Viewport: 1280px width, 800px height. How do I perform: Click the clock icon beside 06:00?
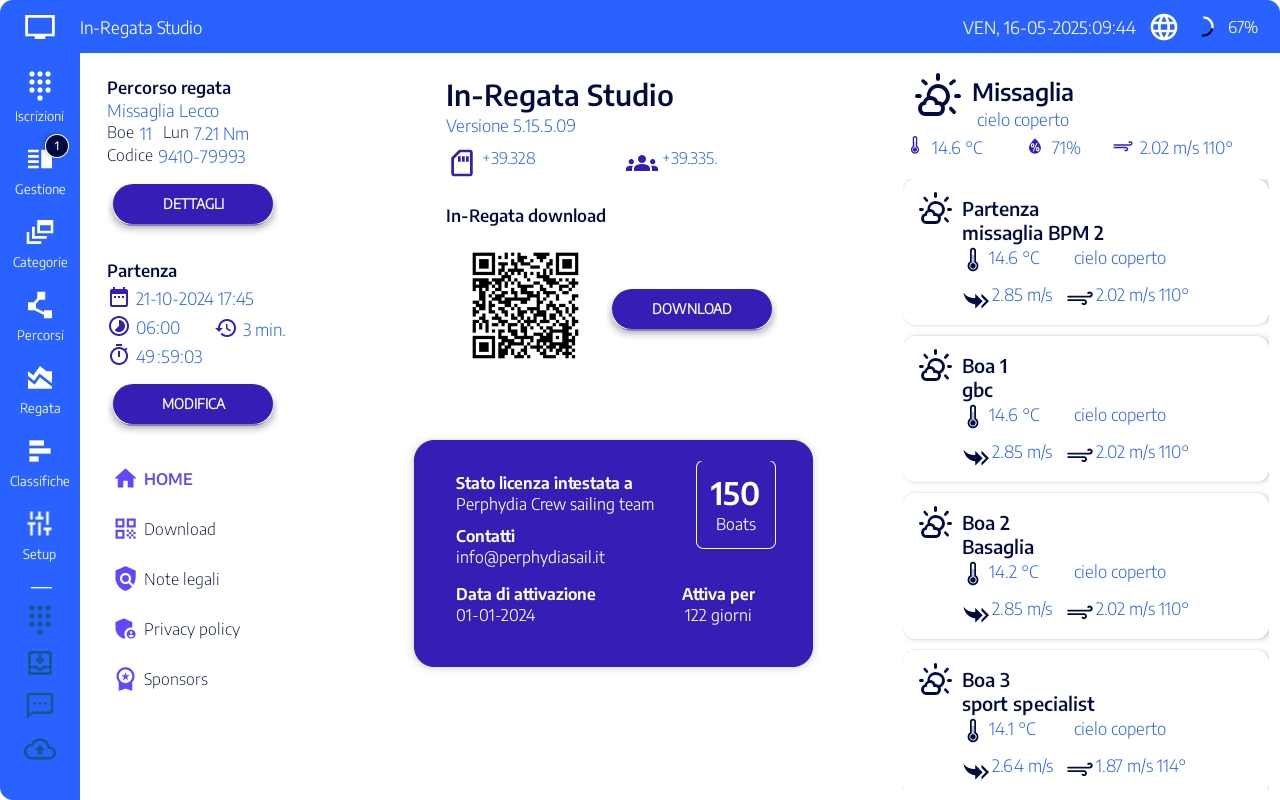tap(119, 326)
